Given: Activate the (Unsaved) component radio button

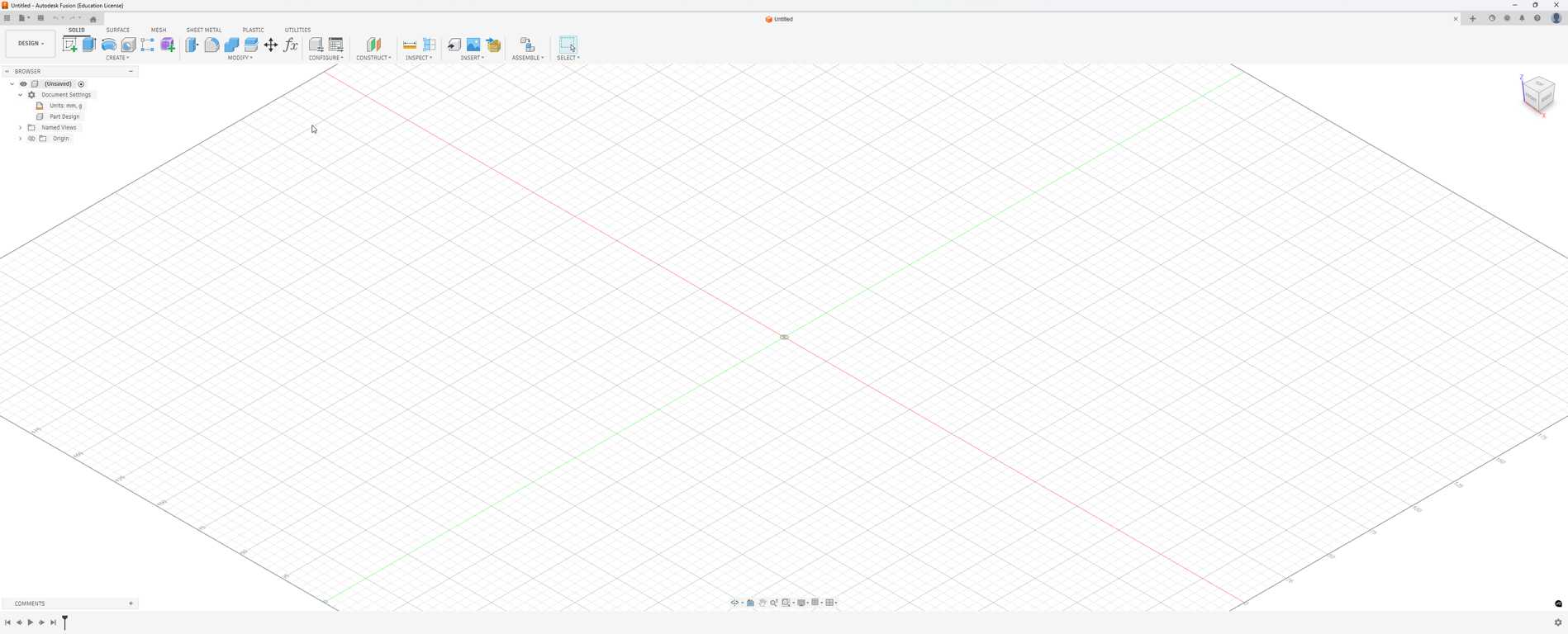Looking at the screenshot, I should point(81,84).
